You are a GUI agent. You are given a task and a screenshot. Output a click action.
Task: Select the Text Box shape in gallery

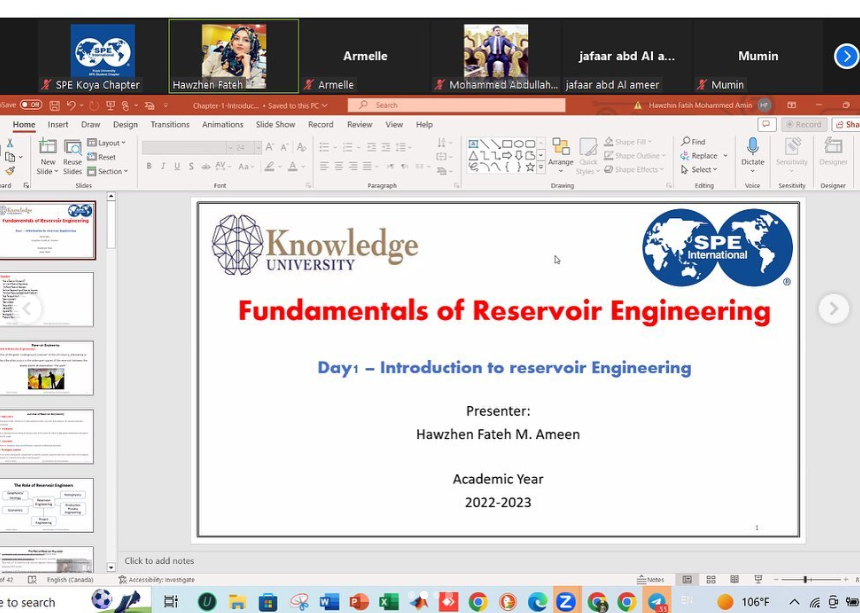pyautogui.click(x=473, y=144)
